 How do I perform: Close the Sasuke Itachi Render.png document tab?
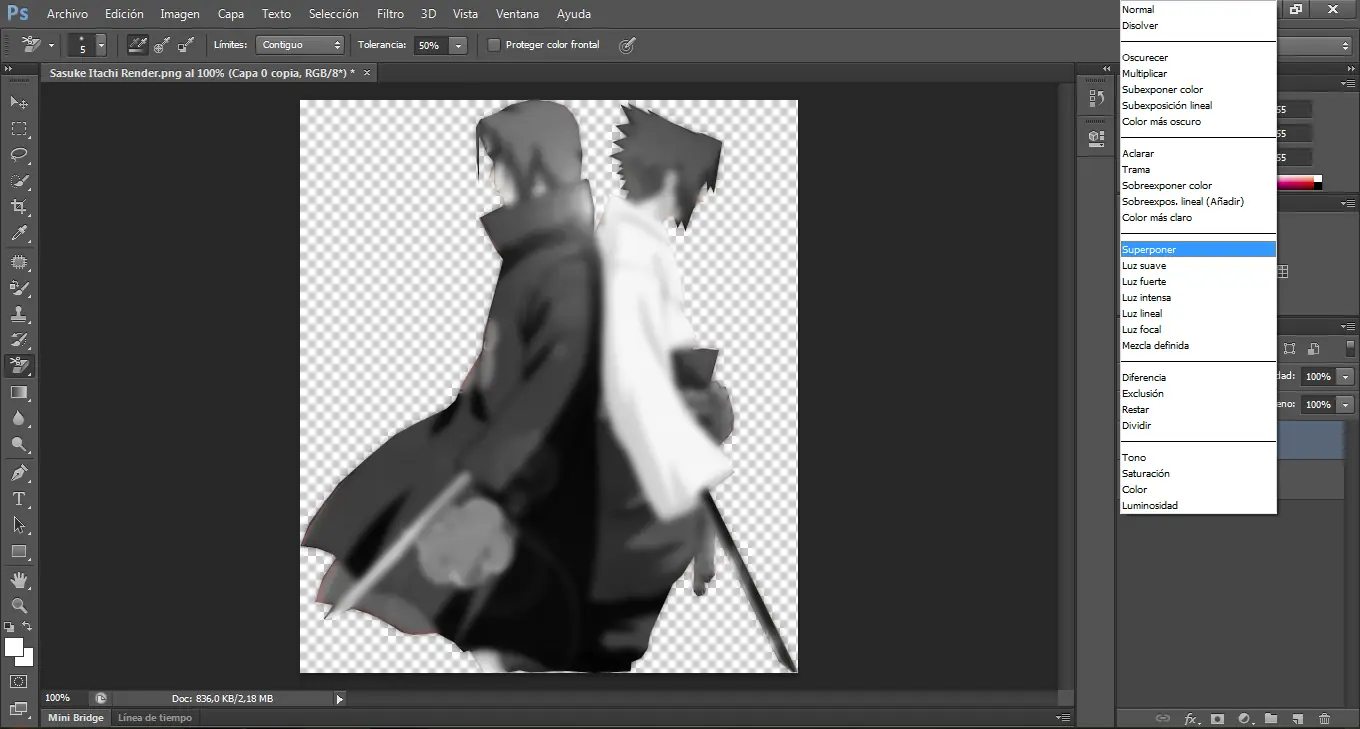367,73
